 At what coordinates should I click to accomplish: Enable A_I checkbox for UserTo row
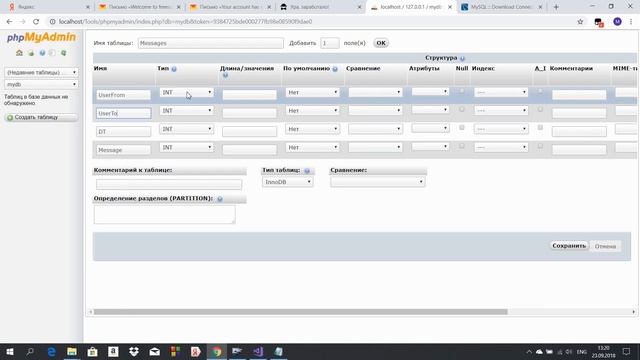coord(540,109)
